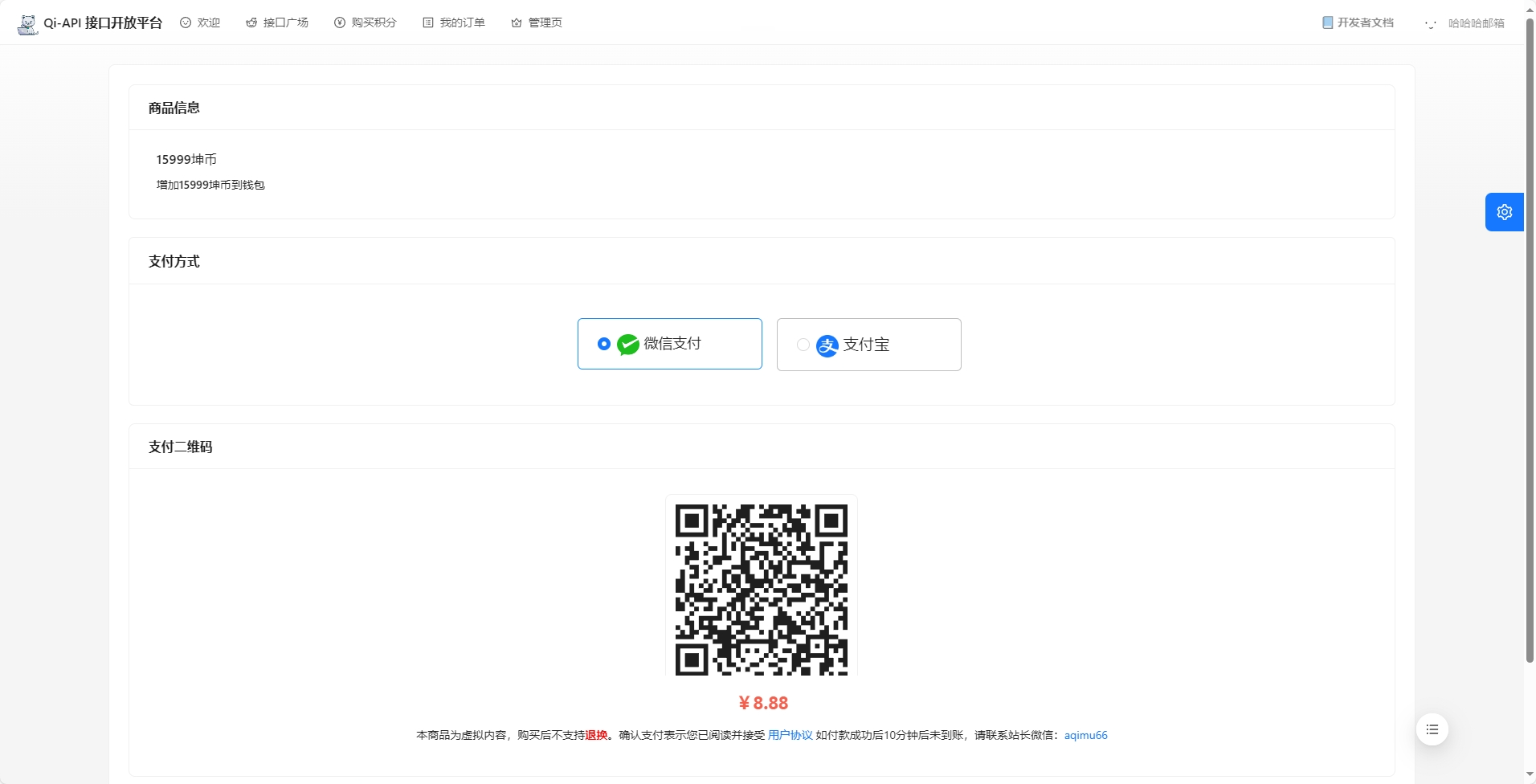
Task: Click the Qi-API platform logo icon
Action: point(27,23)
